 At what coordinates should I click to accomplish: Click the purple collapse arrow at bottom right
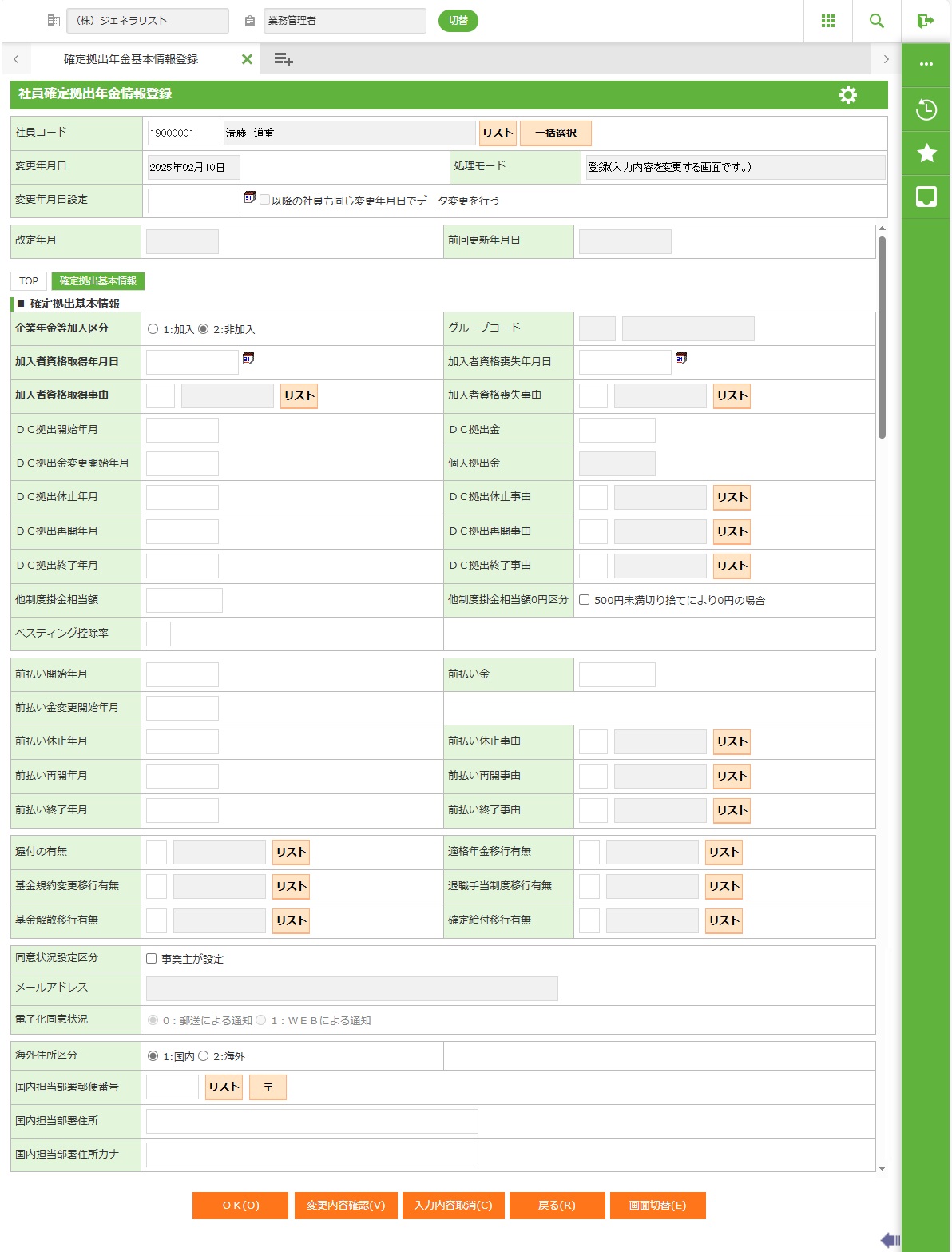coord(890,1240)
